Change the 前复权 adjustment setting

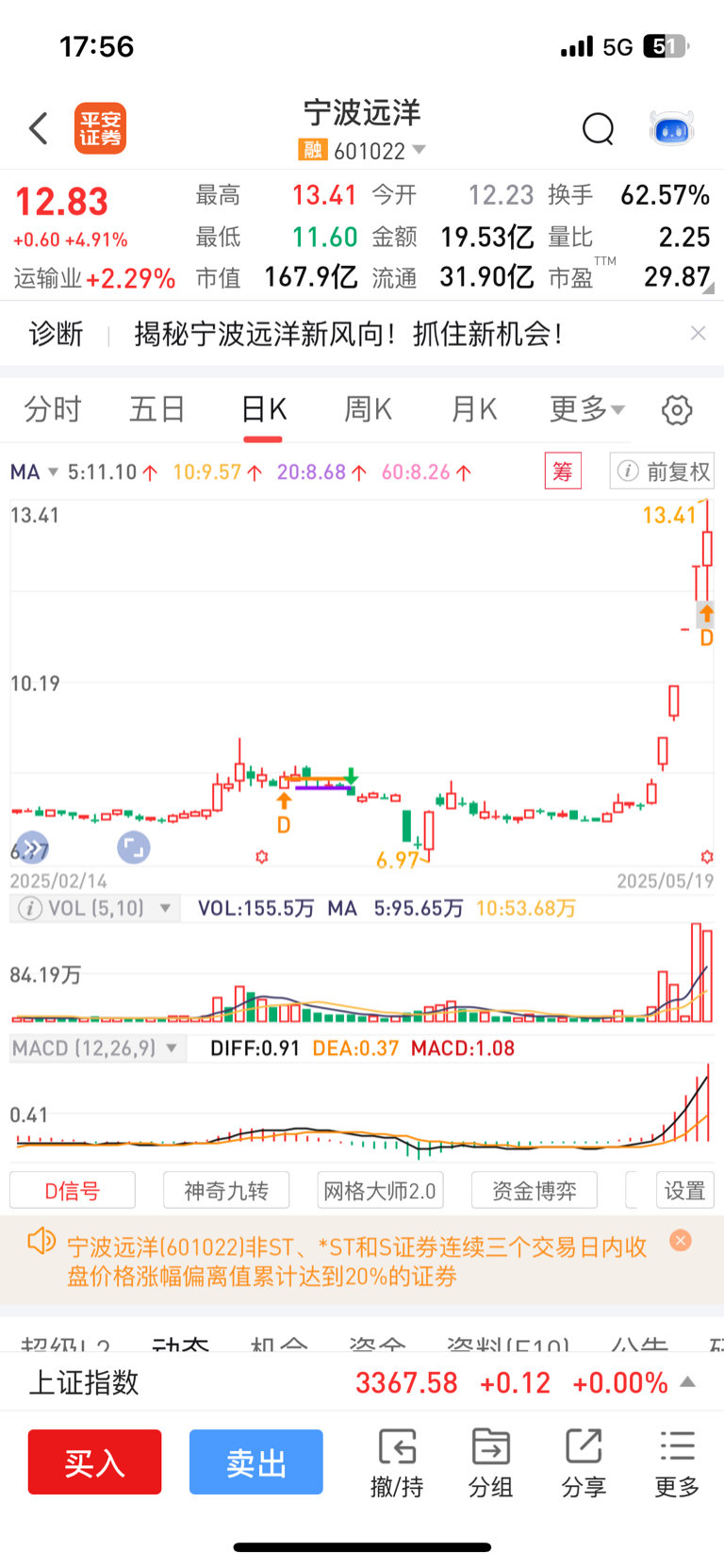[663, 470]
